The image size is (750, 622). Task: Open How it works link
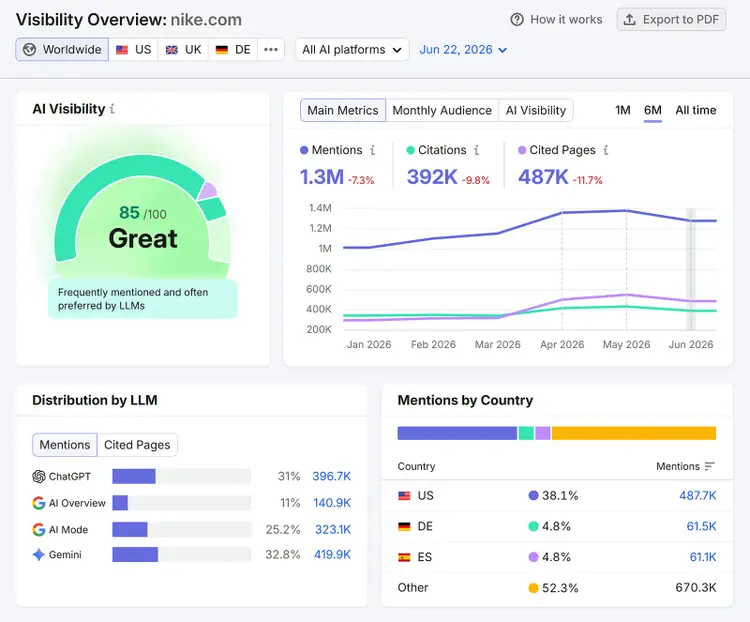click(x=557, y=20)
